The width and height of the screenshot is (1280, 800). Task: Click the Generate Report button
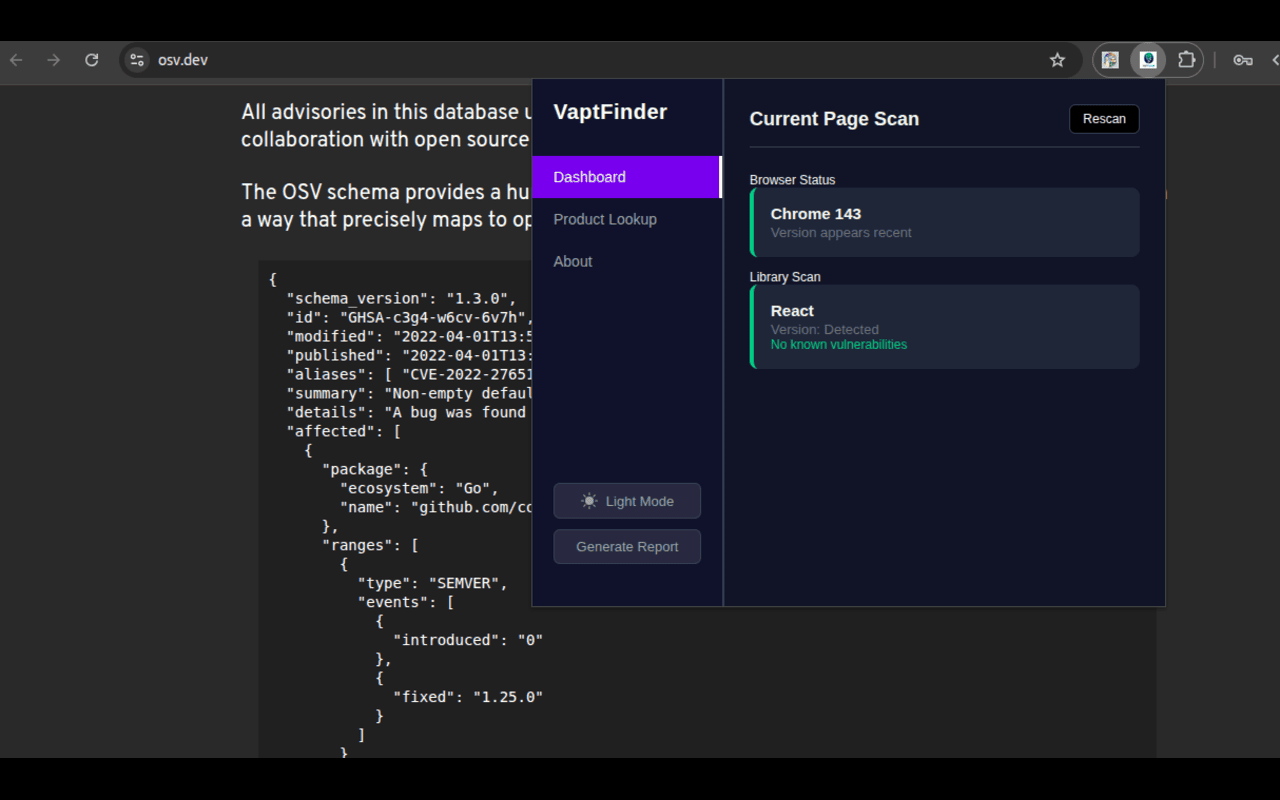pyautogui.click(x=627, y=547)
